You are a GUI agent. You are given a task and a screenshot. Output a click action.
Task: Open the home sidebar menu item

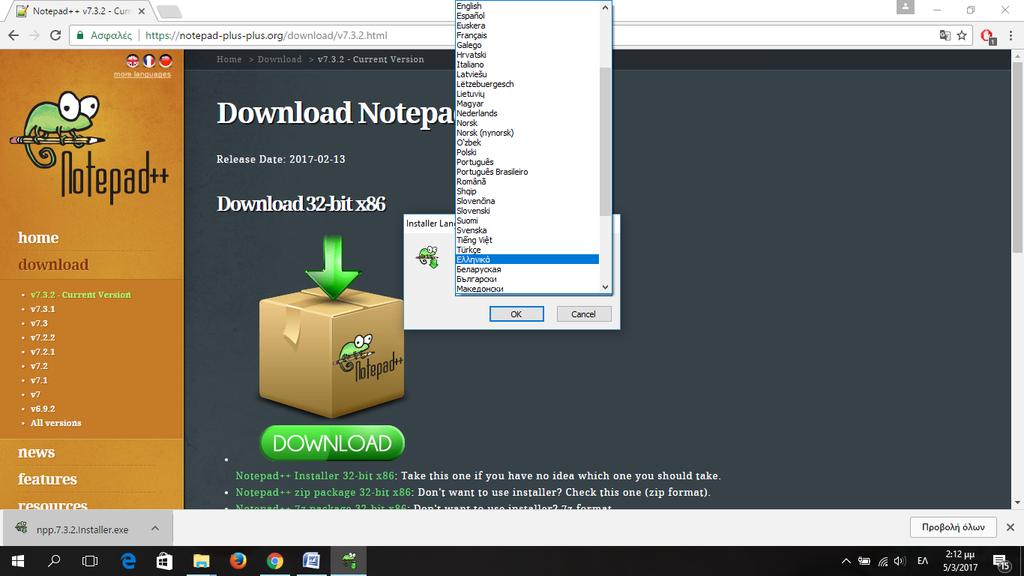click(x=38, y=238)
